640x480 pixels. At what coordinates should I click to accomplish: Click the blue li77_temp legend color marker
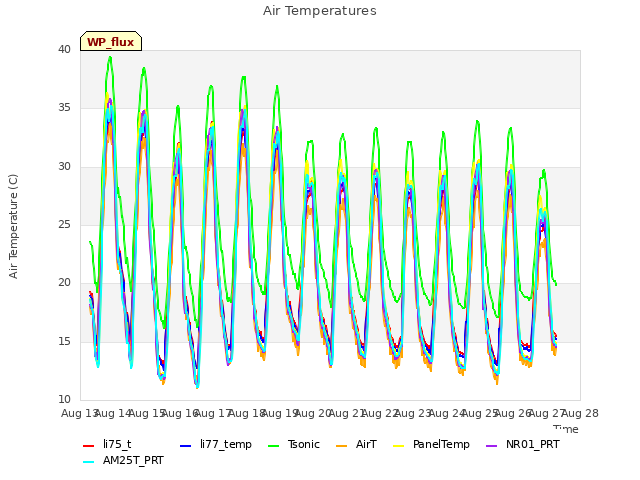(x=186, y=446)
